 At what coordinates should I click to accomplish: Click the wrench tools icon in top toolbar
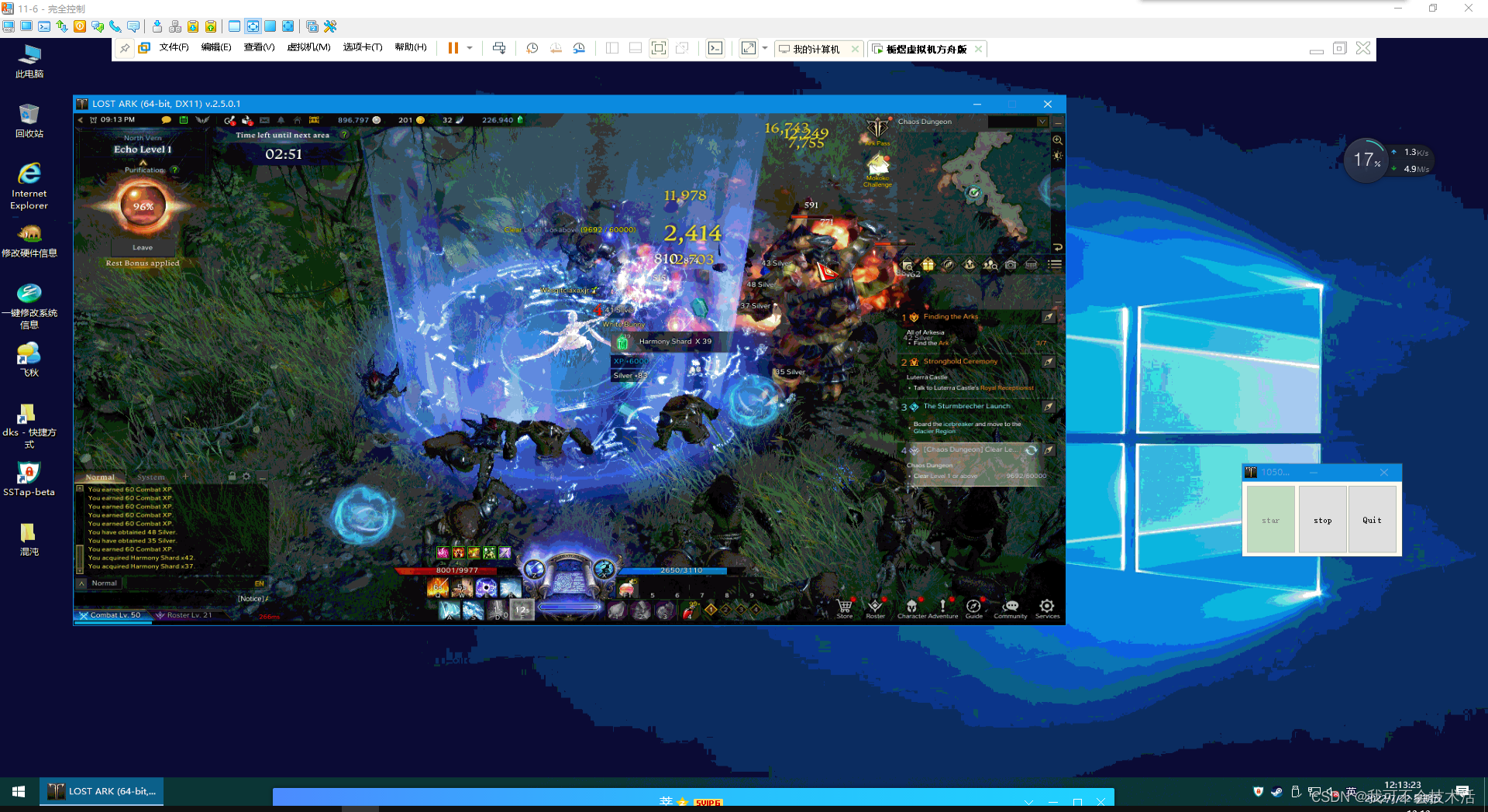click(330, 26)
